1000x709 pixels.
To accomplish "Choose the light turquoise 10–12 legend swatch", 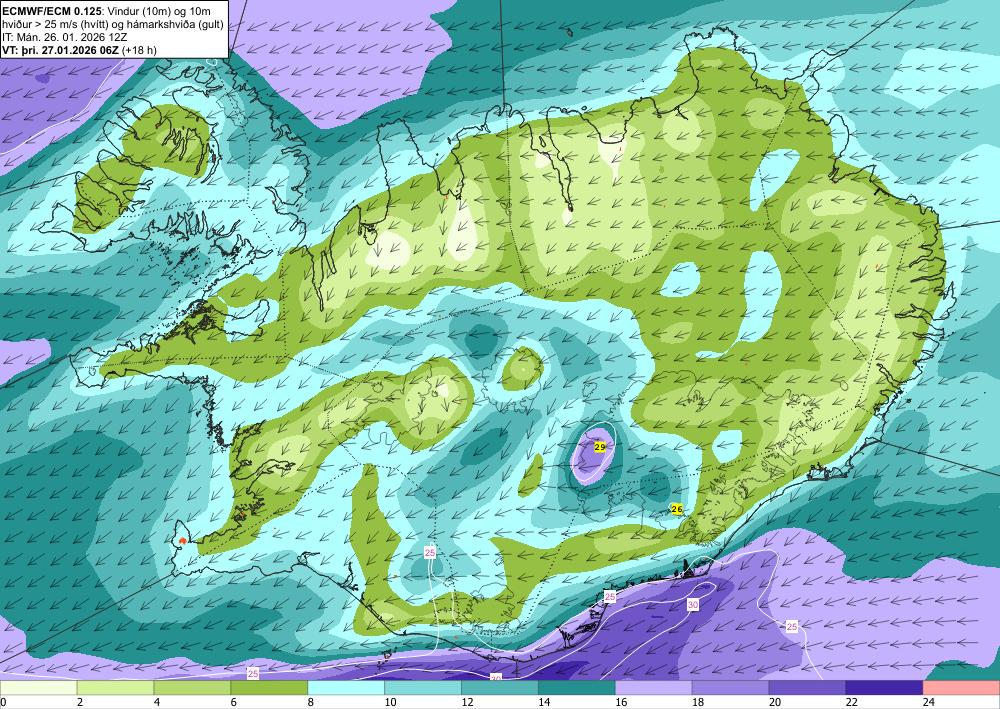I will click(423, 688).
